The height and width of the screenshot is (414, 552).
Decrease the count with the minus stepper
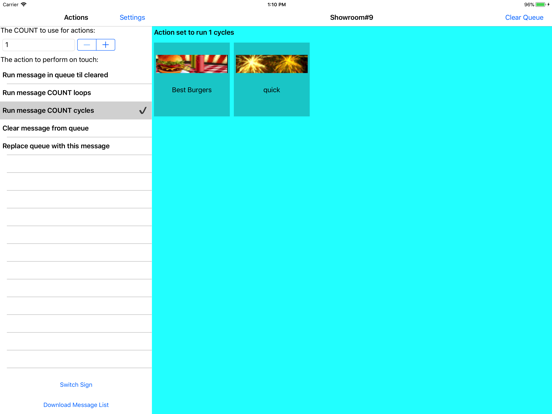pos(87,45)
